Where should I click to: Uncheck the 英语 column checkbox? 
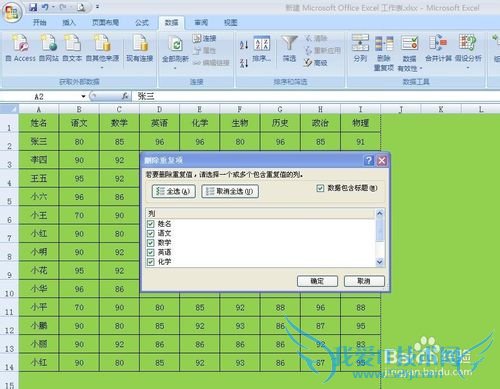pos(151,252)
